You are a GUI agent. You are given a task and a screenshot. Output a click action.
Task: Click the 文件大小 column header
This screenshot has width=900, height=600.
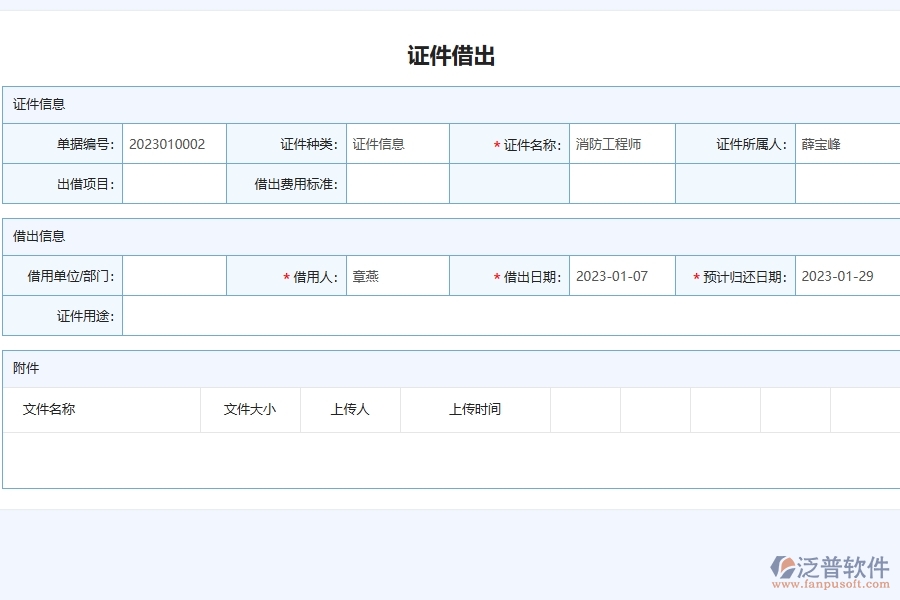(250, 409)
